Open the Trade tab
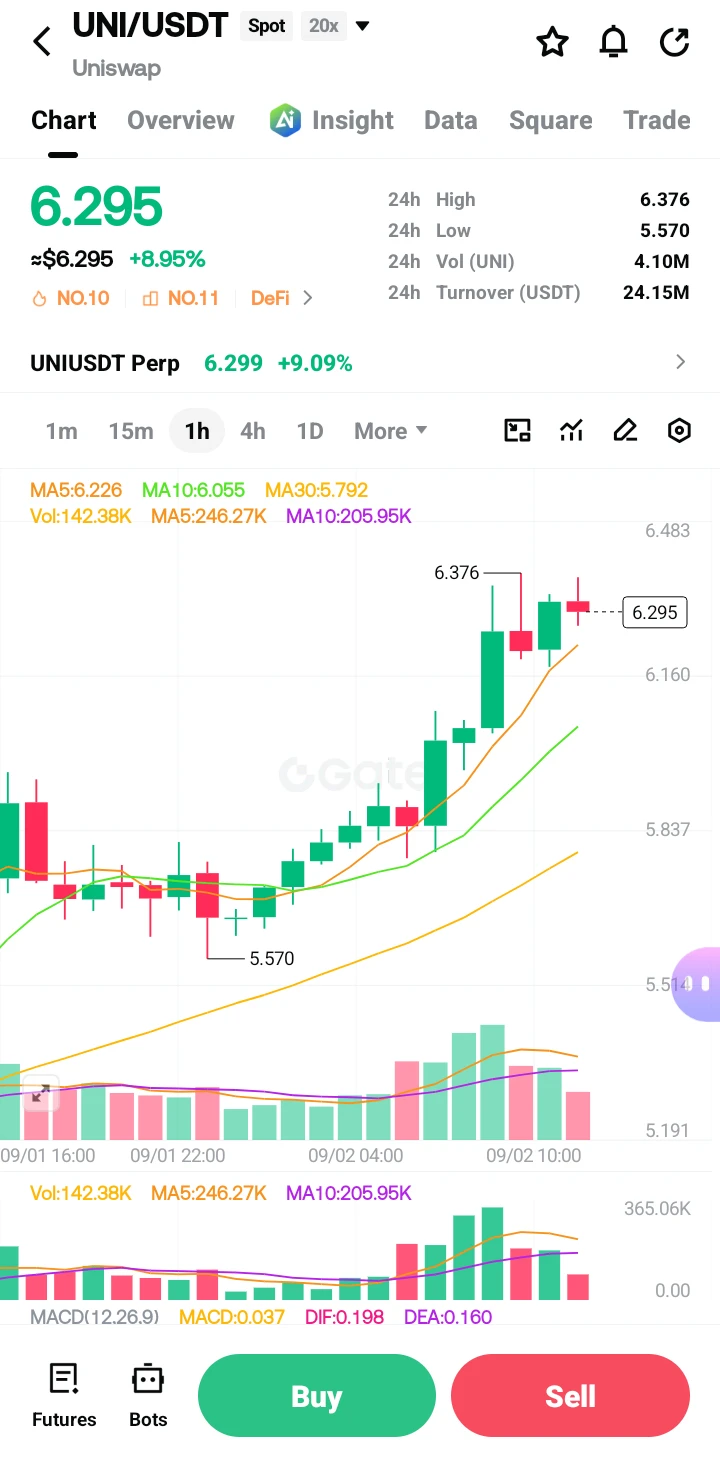Image resolution: width=720 pixels, height=1467 pixels. pos(657,120)
